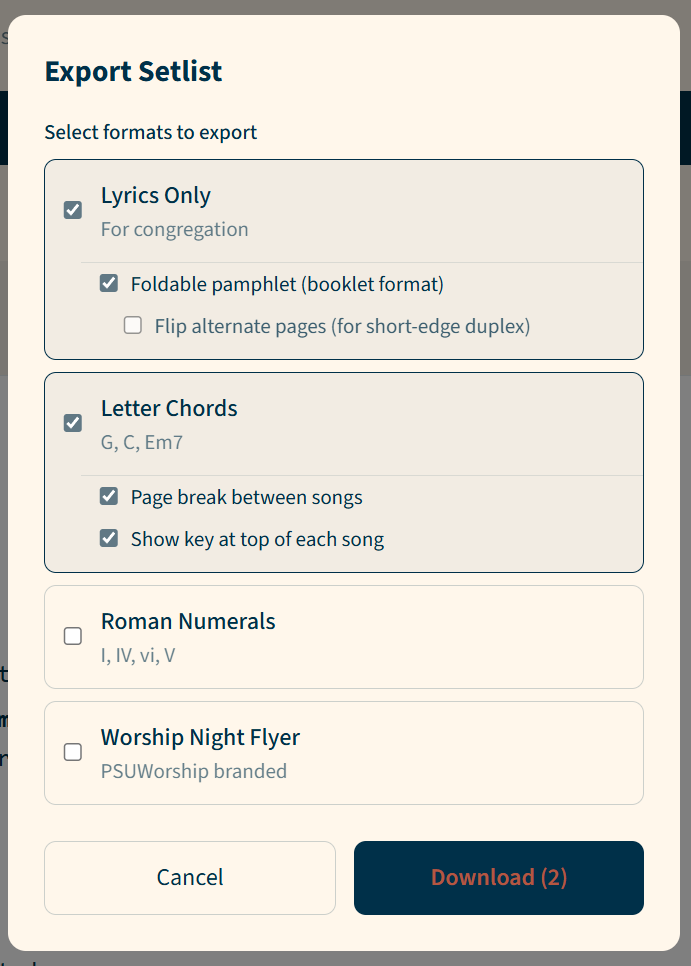
Task: Select the "Roman Numerals" title text
Action: click(188, 622)
